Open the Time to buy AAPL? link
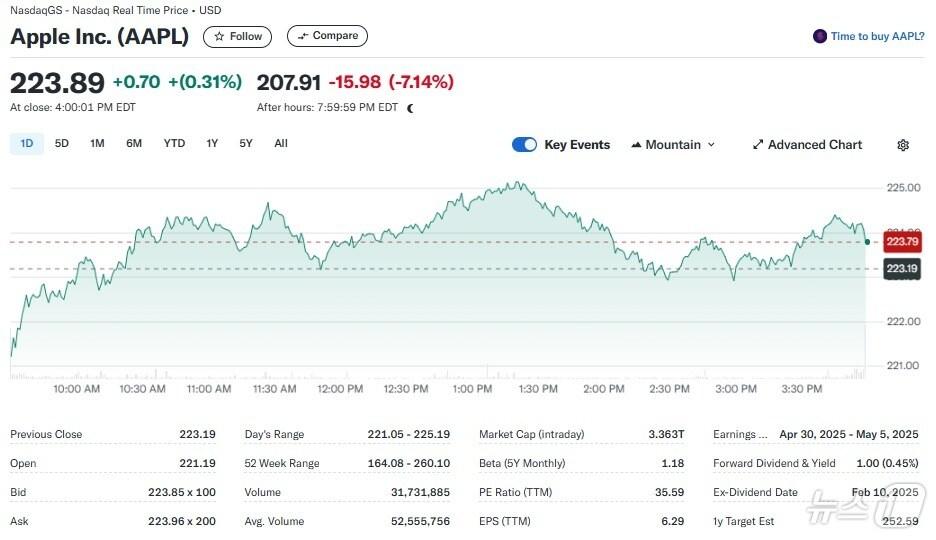 coord(877,36)
